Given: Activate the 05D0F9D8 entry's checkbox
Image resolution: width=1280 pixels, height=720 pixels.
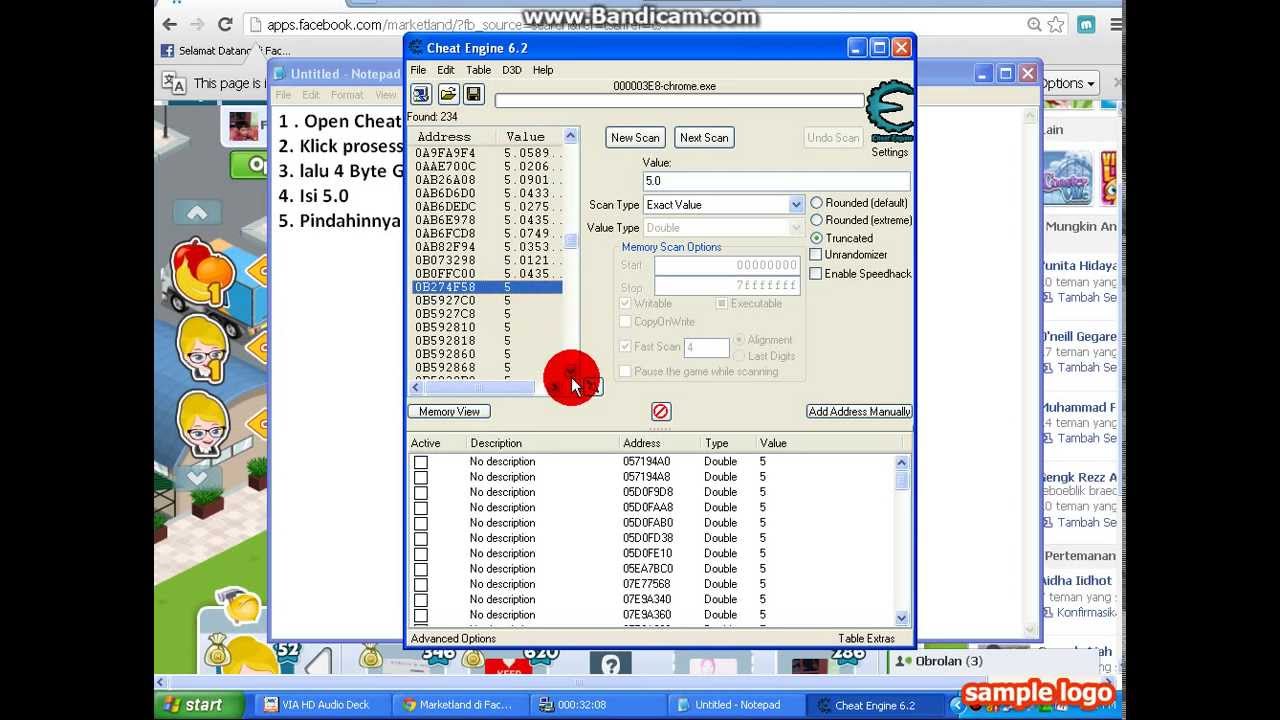Looking at the screenshot, I should click(x=421, y=492).
